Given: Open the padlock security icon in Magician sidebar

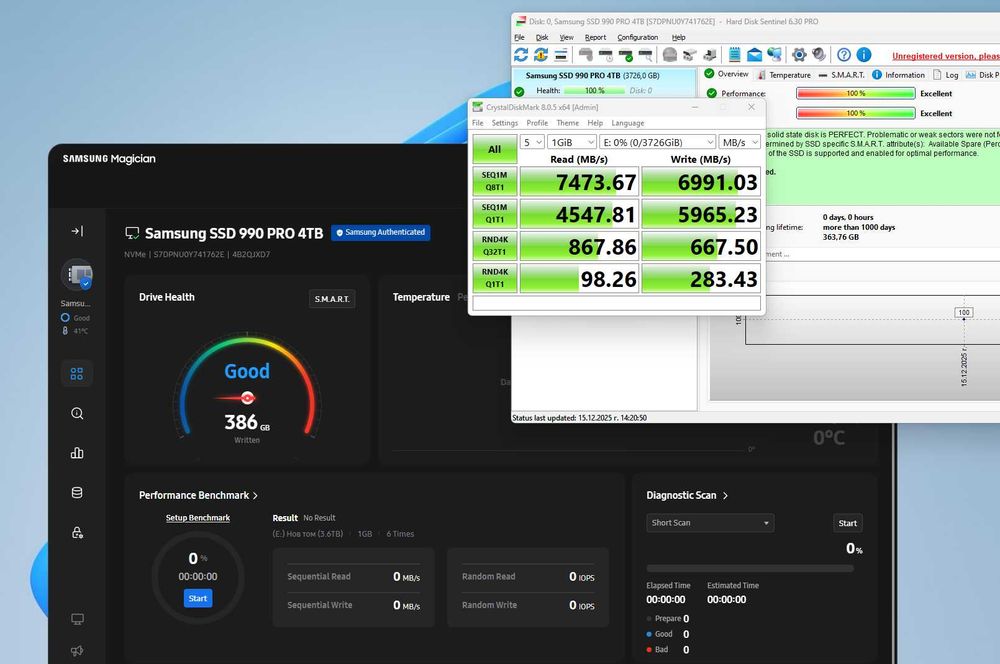Looking at the screenshot, I should 77,532.
